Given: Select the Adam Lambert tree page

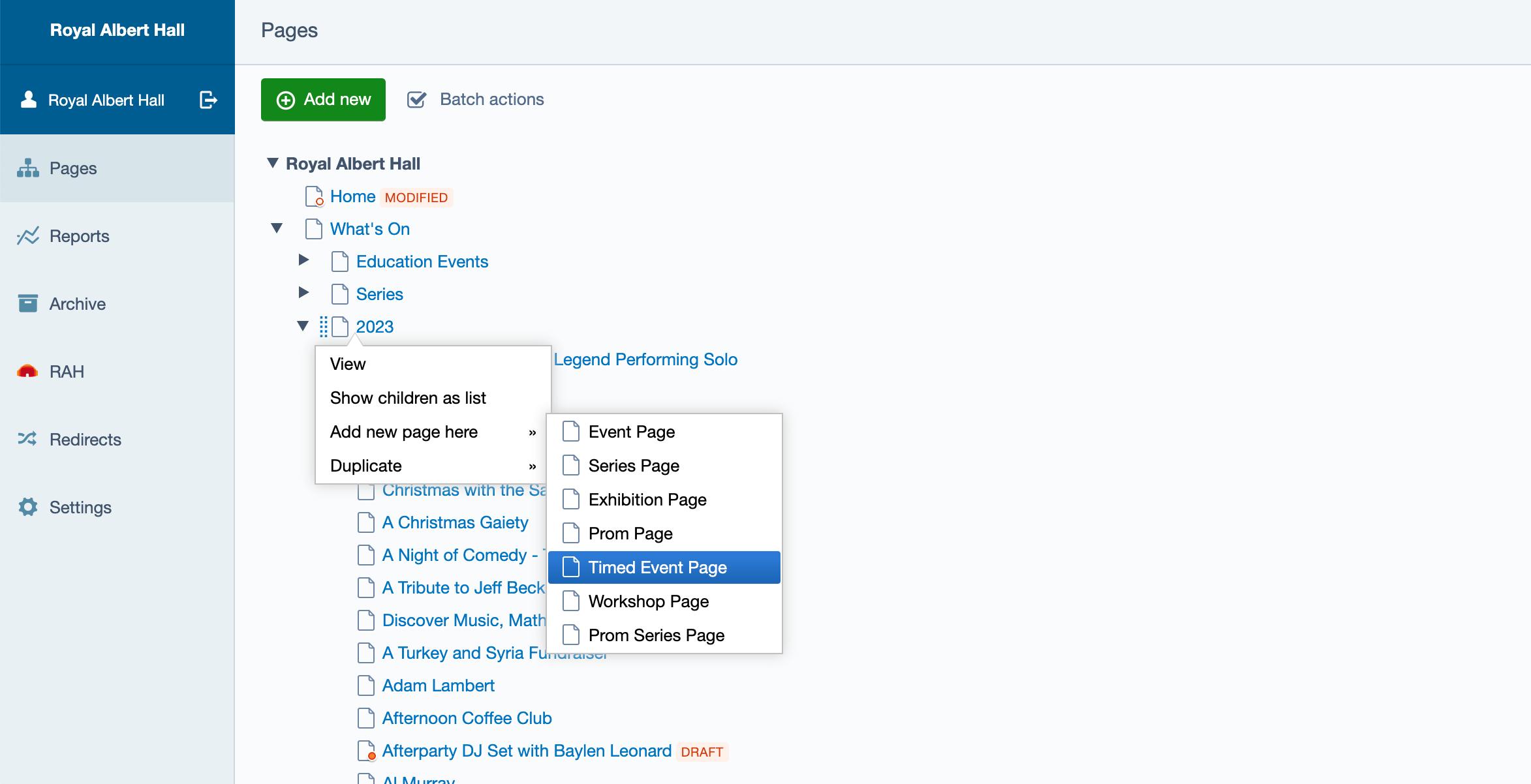Looking at the screenshot, I should (438, 686).
